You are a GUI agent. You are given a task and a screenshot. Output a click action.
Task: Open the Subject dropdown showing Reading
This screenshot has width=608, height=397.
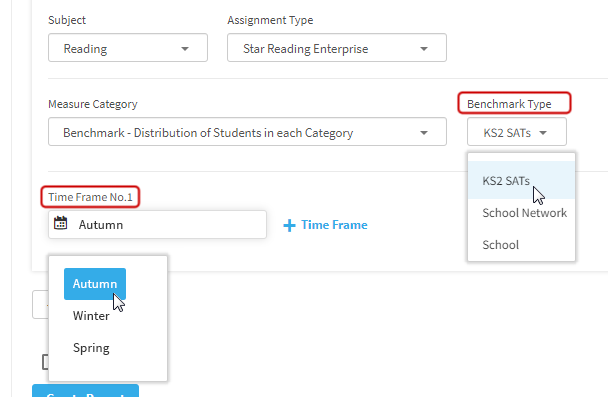128,48
